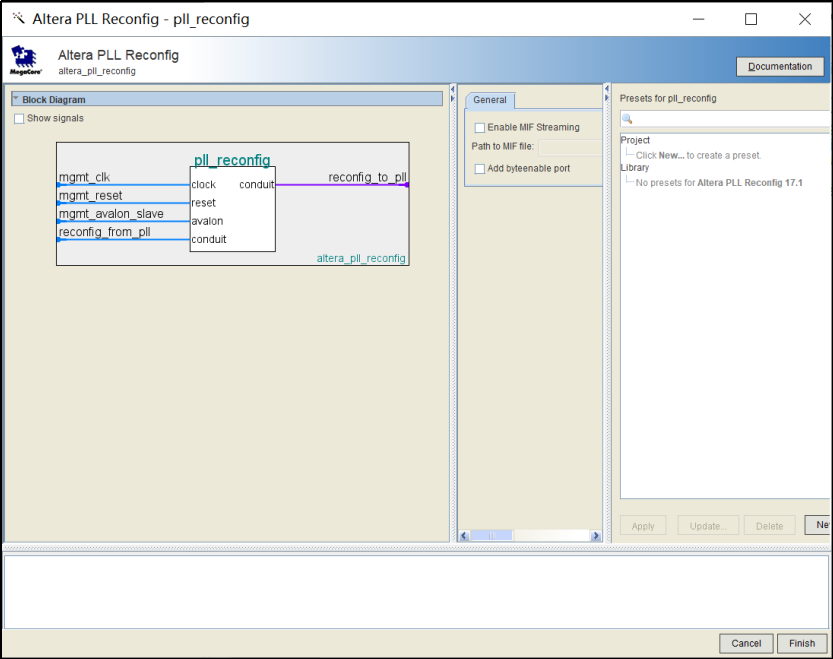Click the altera_pll_reconfig label in the diagram corner
This screenshot has height=659, width=833.
(361, 258)
